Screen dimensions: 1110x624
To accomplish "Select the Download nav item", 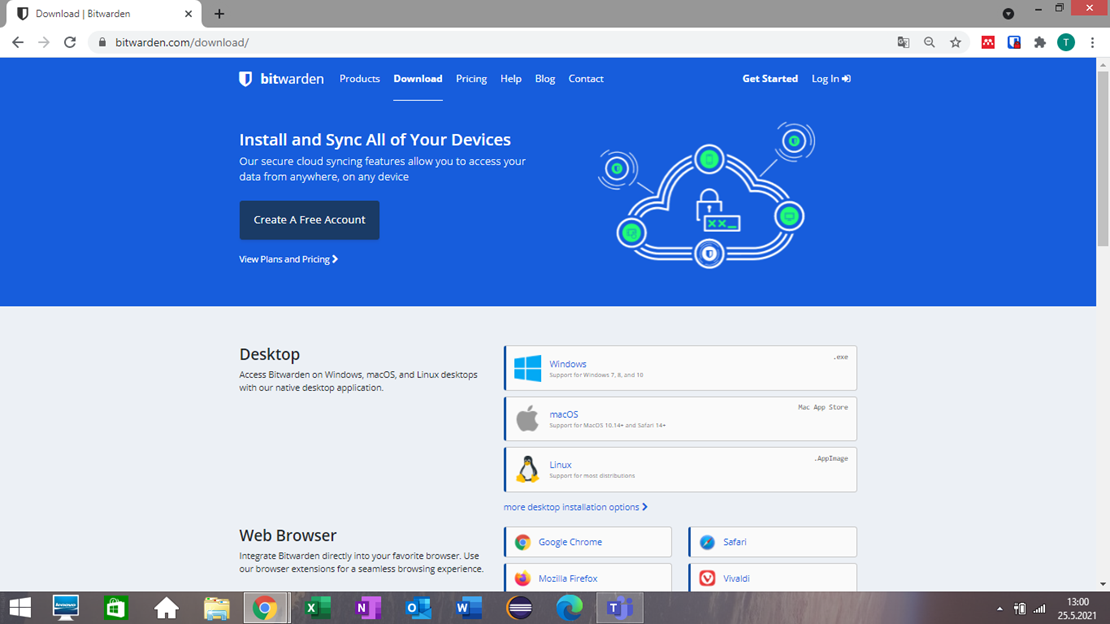I will 418,79.
